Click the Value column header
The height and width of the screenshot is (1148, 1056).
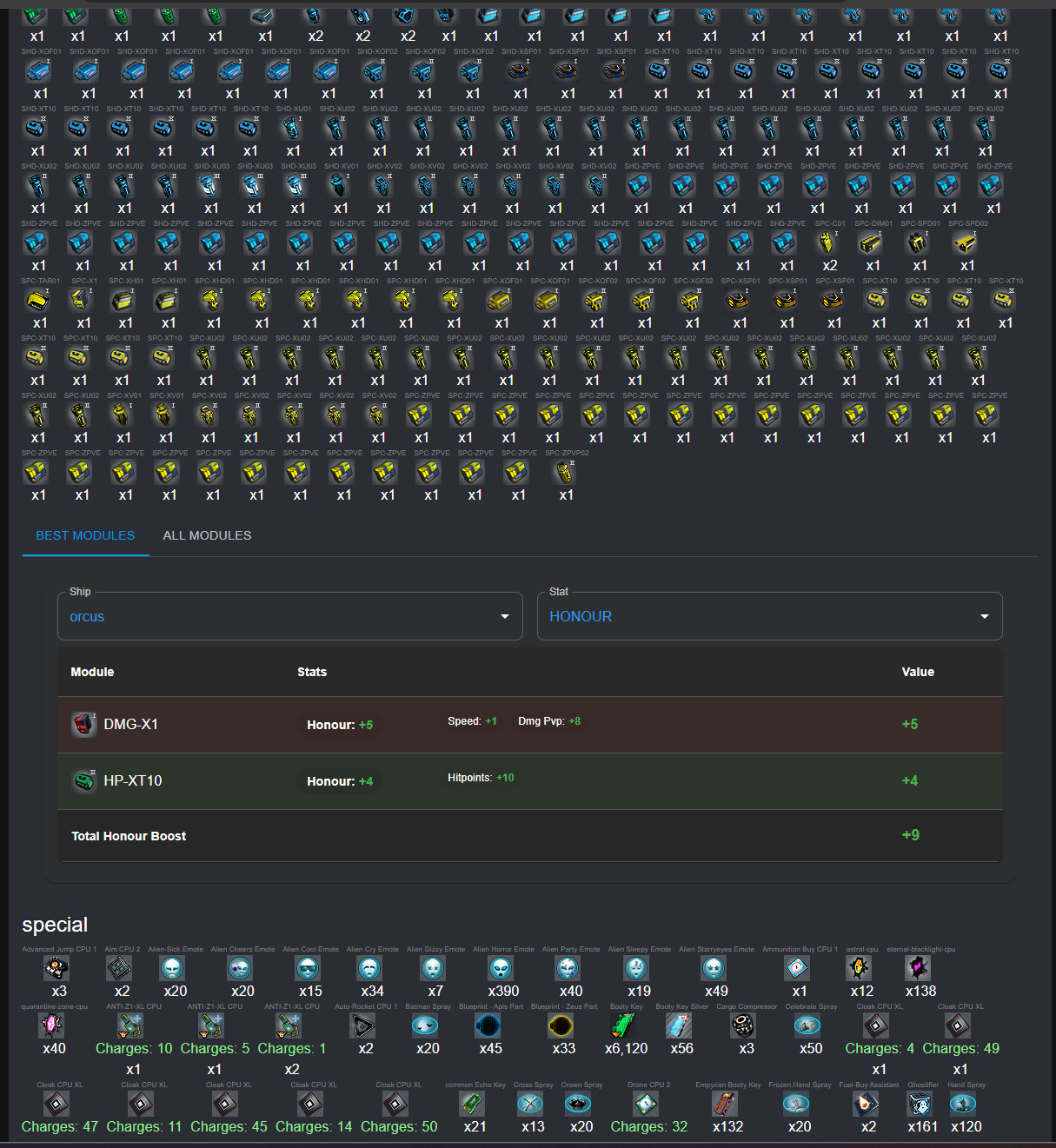pyautogui.click(x=918, y=672)
